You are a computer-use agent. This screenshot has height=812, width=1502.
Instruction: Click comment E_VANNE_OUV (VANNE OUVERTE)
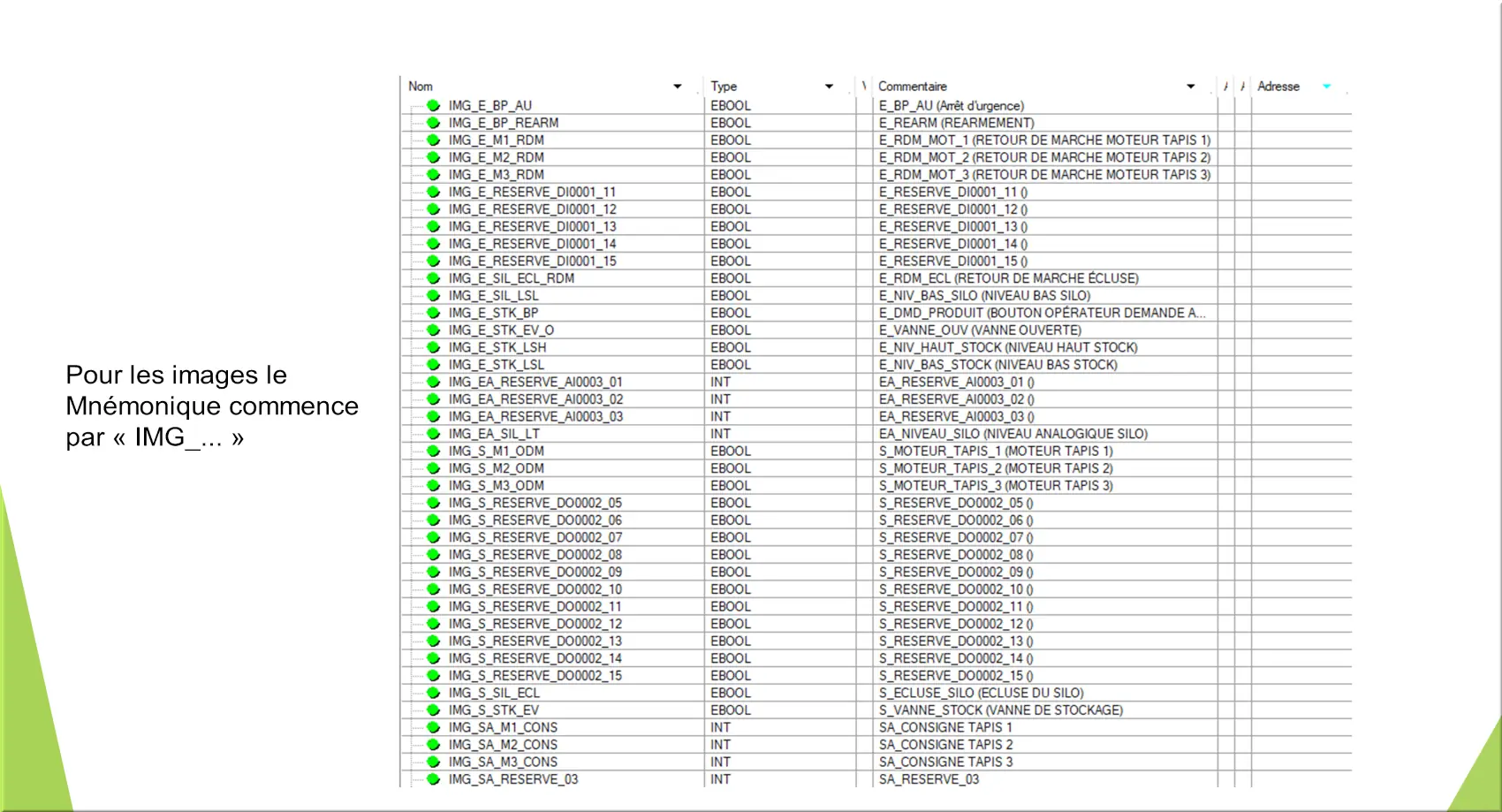point(980,330)
